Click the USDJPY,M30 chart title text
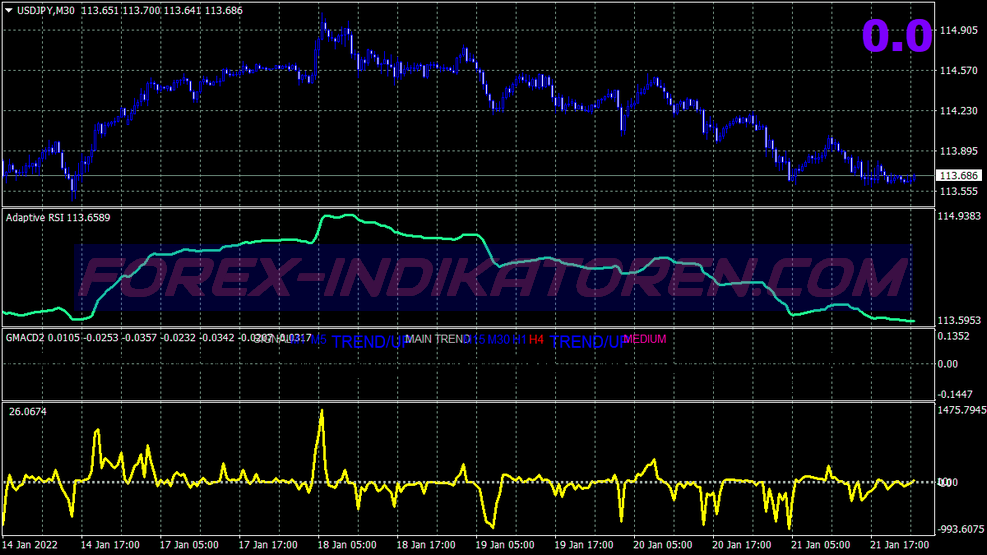 click(47, 10)
